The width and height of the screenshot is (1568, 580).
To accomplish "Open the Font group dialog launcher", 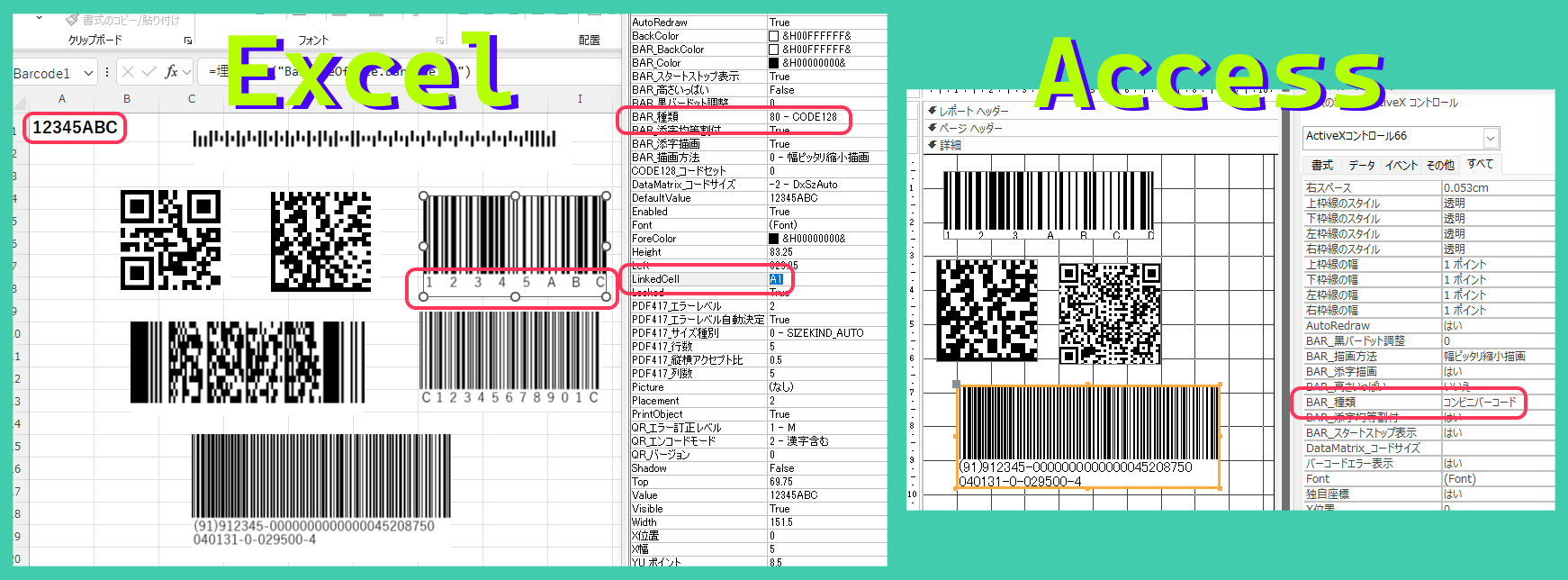I will tap(440, 41).
